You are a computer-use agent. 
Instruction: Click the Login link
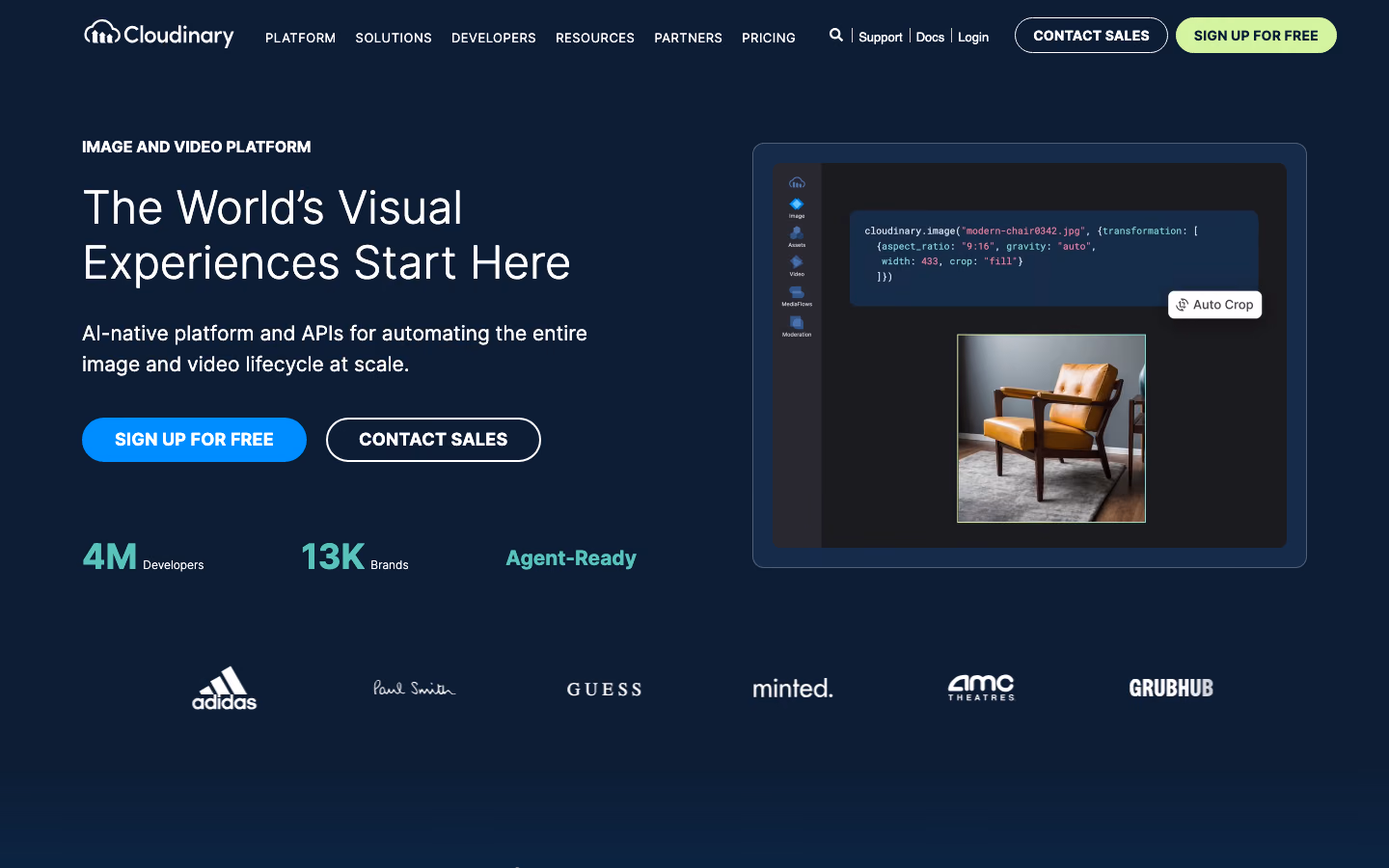pyautogui.click(x=973, y=37)
